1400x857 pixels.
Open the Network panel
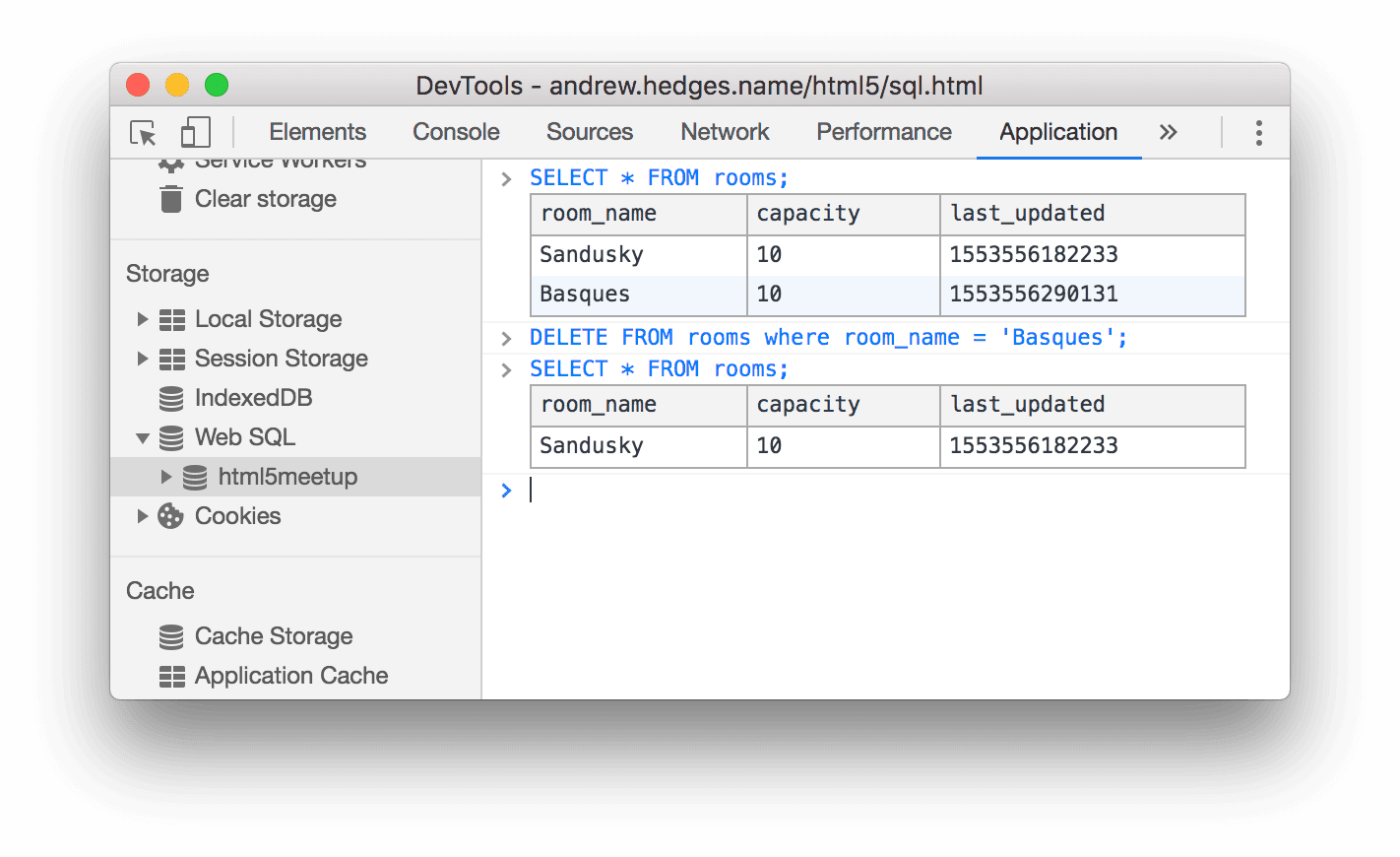coord(725,131)
